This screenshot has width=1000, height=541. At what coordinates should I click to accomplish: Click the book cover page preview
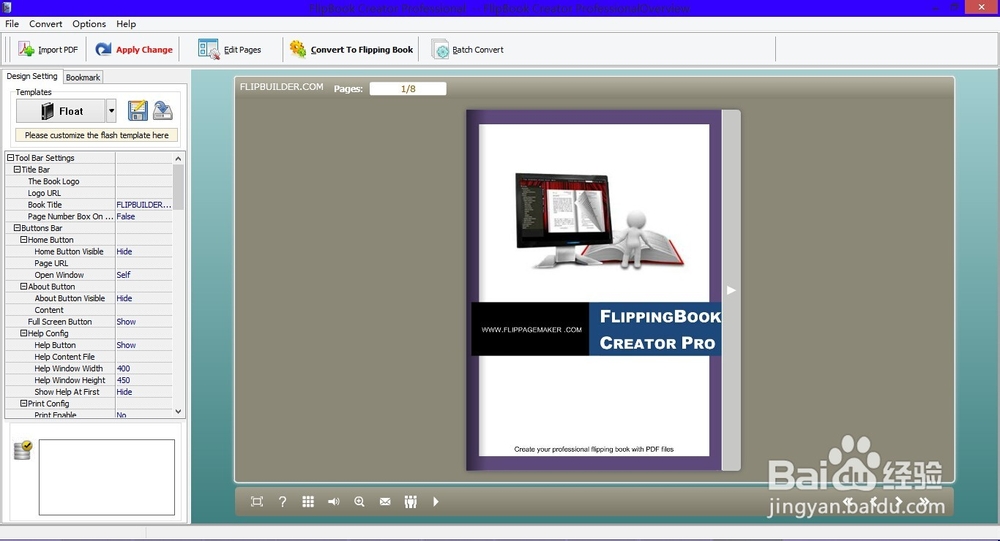tap(594, 290)
